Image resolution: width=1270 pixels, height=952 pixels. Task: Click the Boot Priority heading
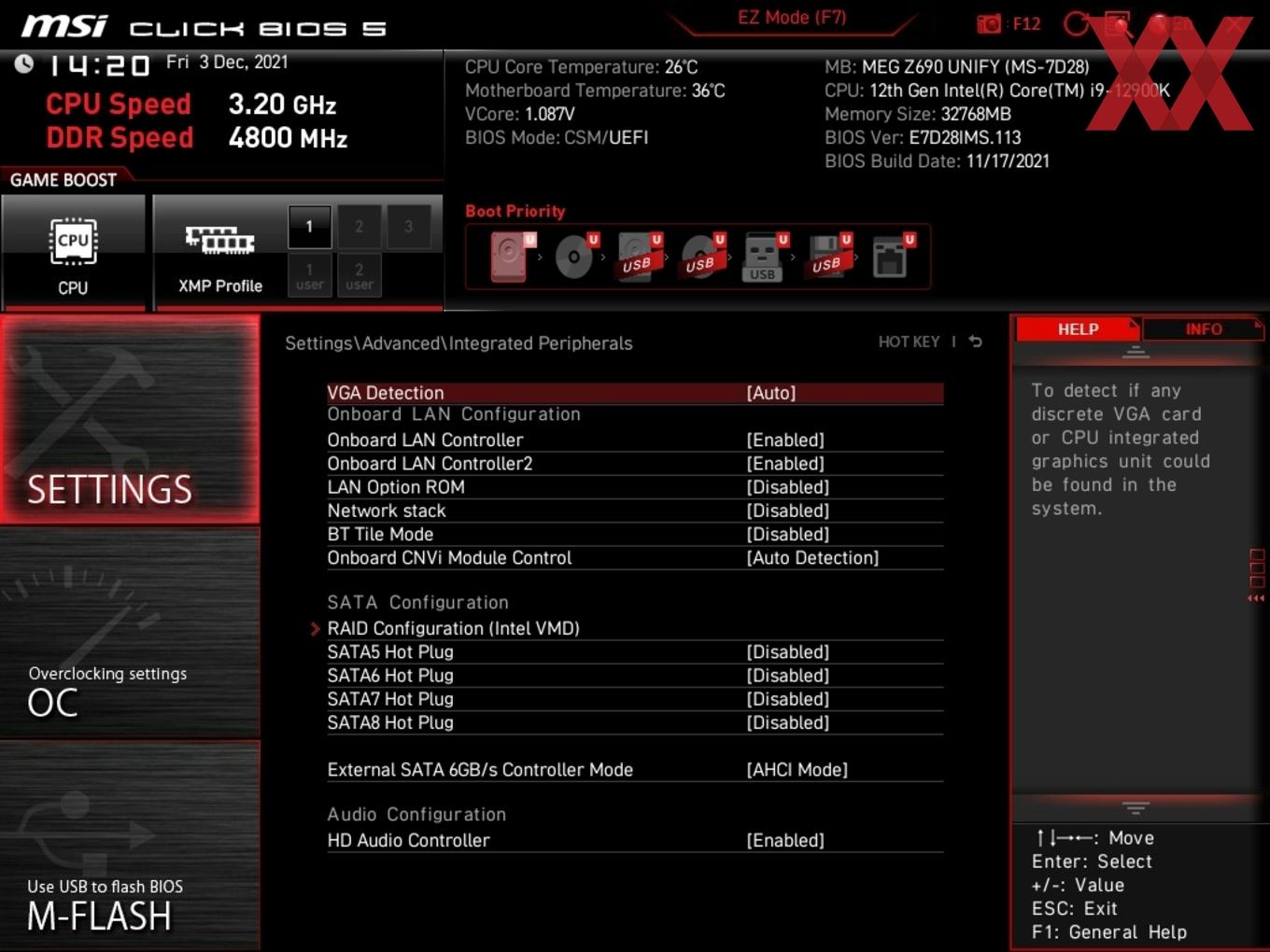(x=515, y=211)
